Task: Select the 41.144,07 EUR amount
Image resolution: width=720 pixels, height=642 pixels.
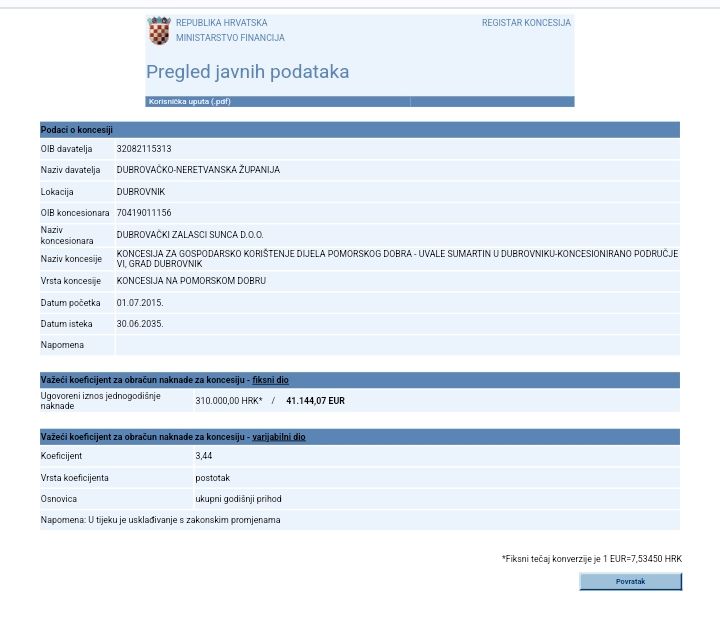Action: pos(315,401)
